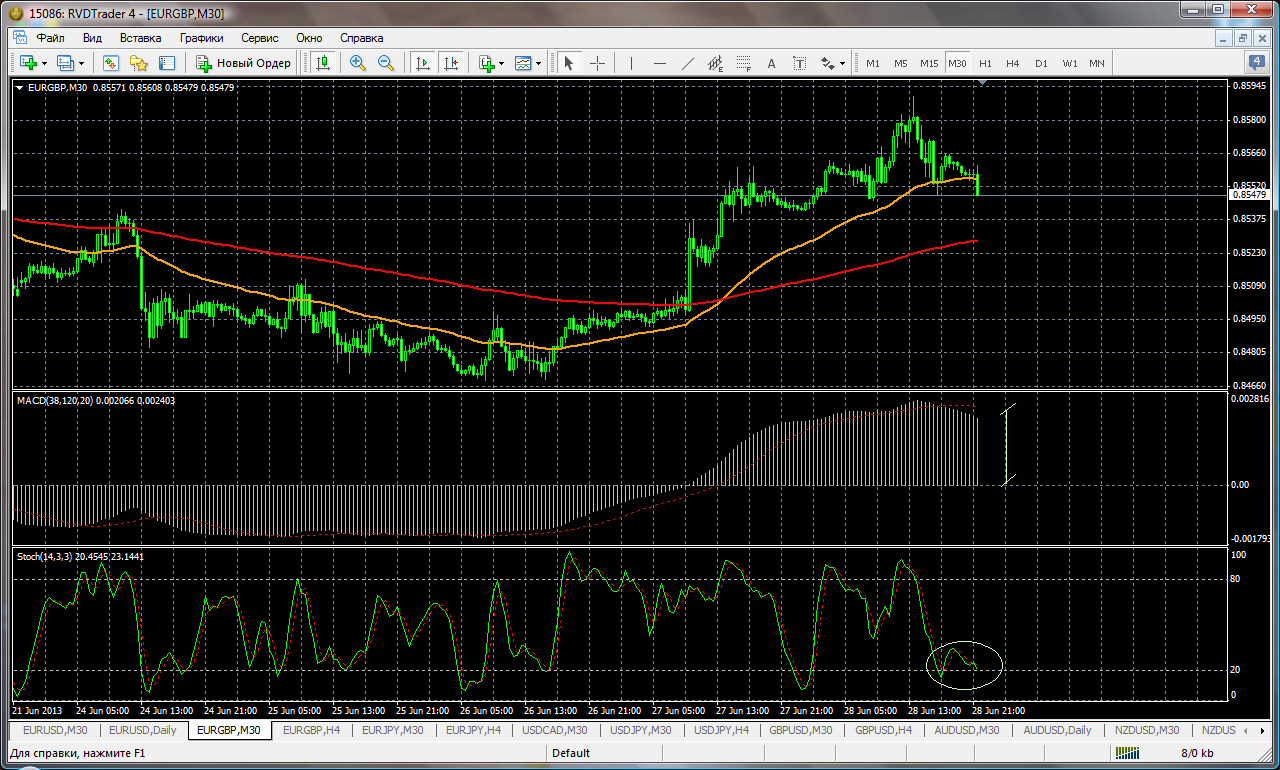Screen dimensions: 1280x770
Task: Expand the templates dropdown arrow
Action: [x=539, y=63]
